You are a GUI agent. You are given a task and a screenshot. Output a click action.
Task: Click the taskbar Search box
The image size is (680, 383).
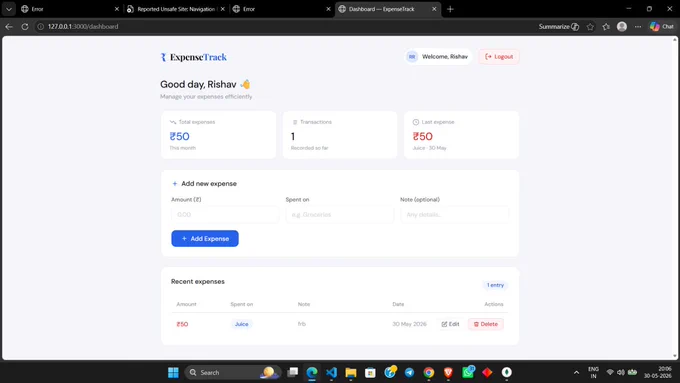(x=233, y=373)
